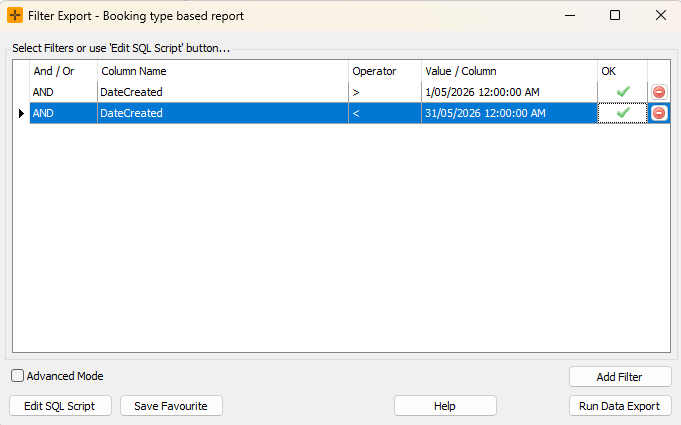This screenshot has width=681, height=425.
Task: Click the And / Or column header
Action: click(x=63, y=71)
